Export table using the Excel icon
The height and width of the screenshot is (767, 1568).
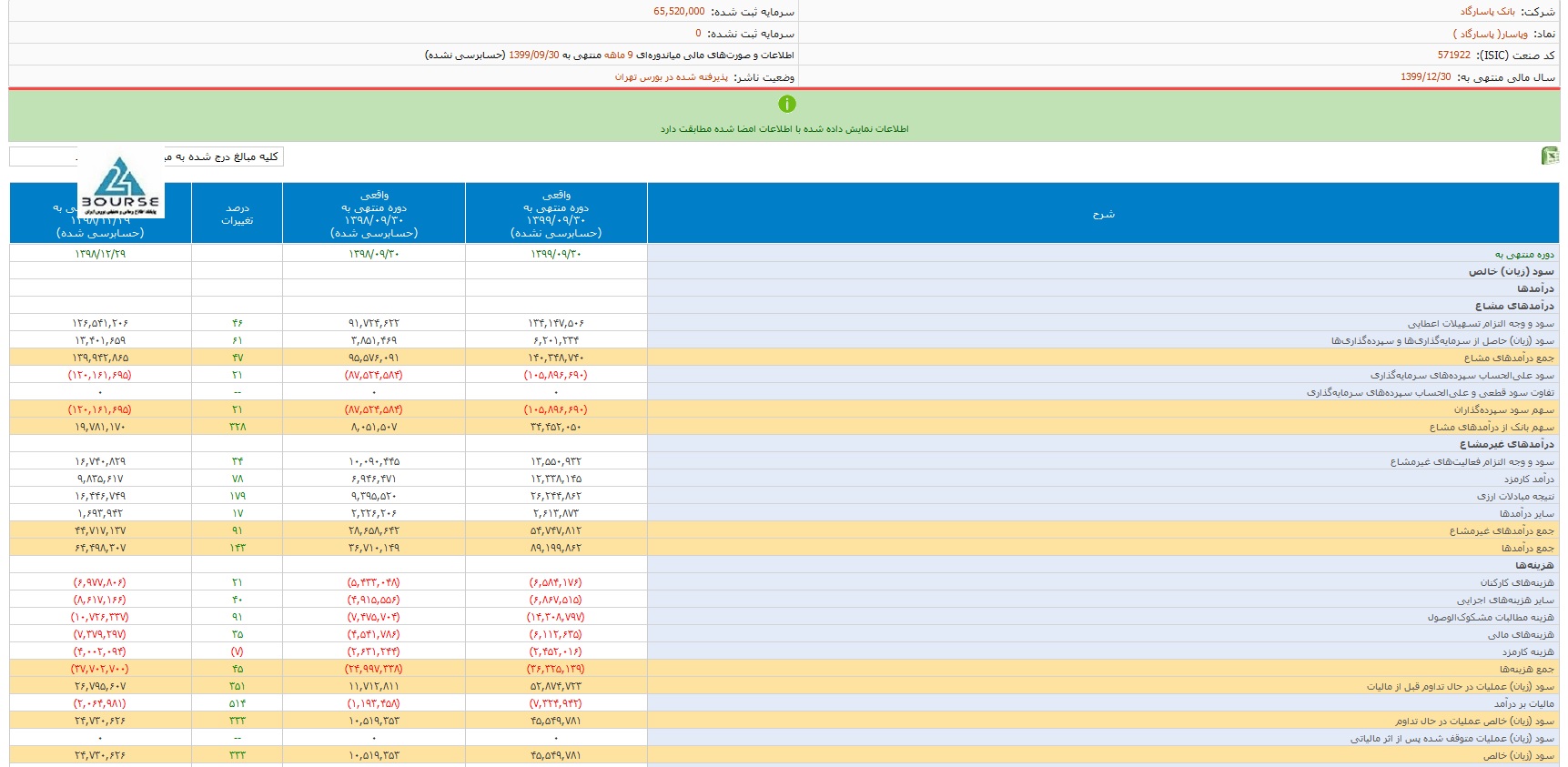1550,156
